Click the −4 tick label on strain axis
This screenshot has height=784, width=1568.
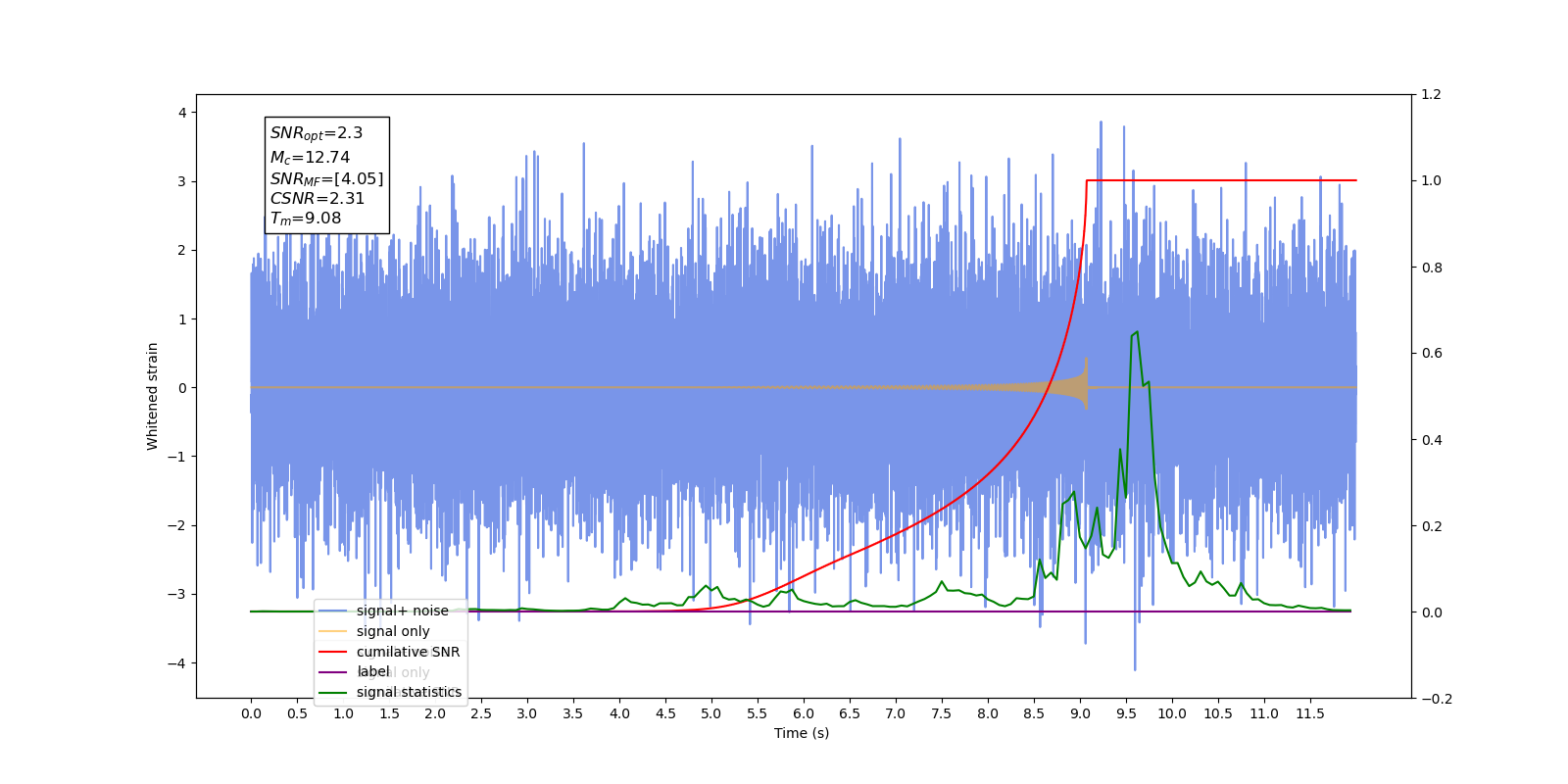pyautogui.click(x=176, y=663)
